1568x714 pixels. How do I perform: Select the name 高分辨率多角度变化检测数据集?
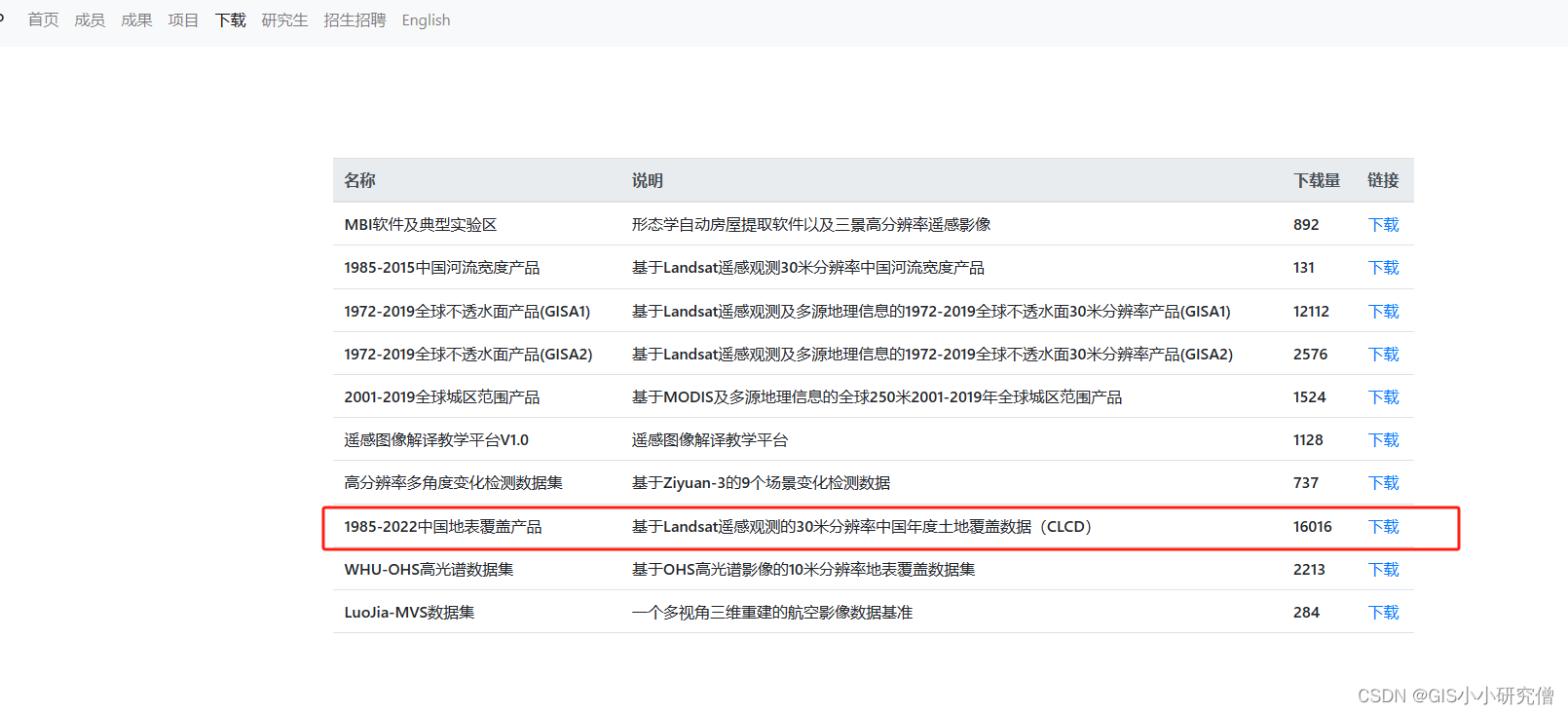pos(453,483)
